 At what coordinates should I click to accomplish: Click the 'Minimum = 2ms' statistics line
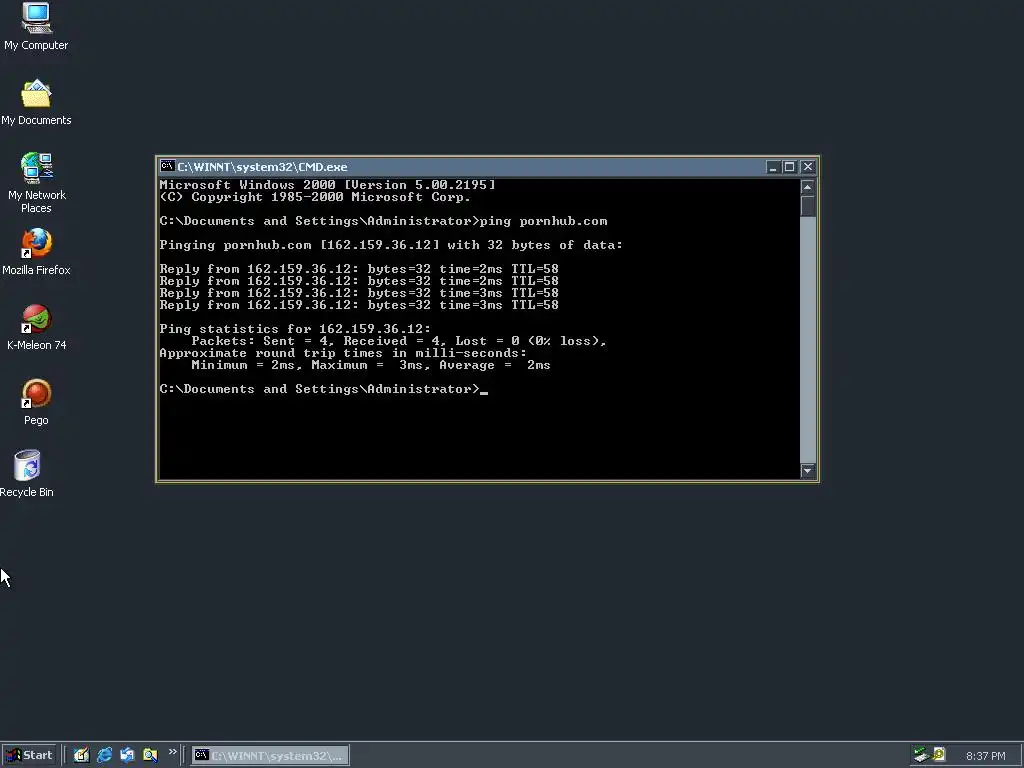coord(371,365)
